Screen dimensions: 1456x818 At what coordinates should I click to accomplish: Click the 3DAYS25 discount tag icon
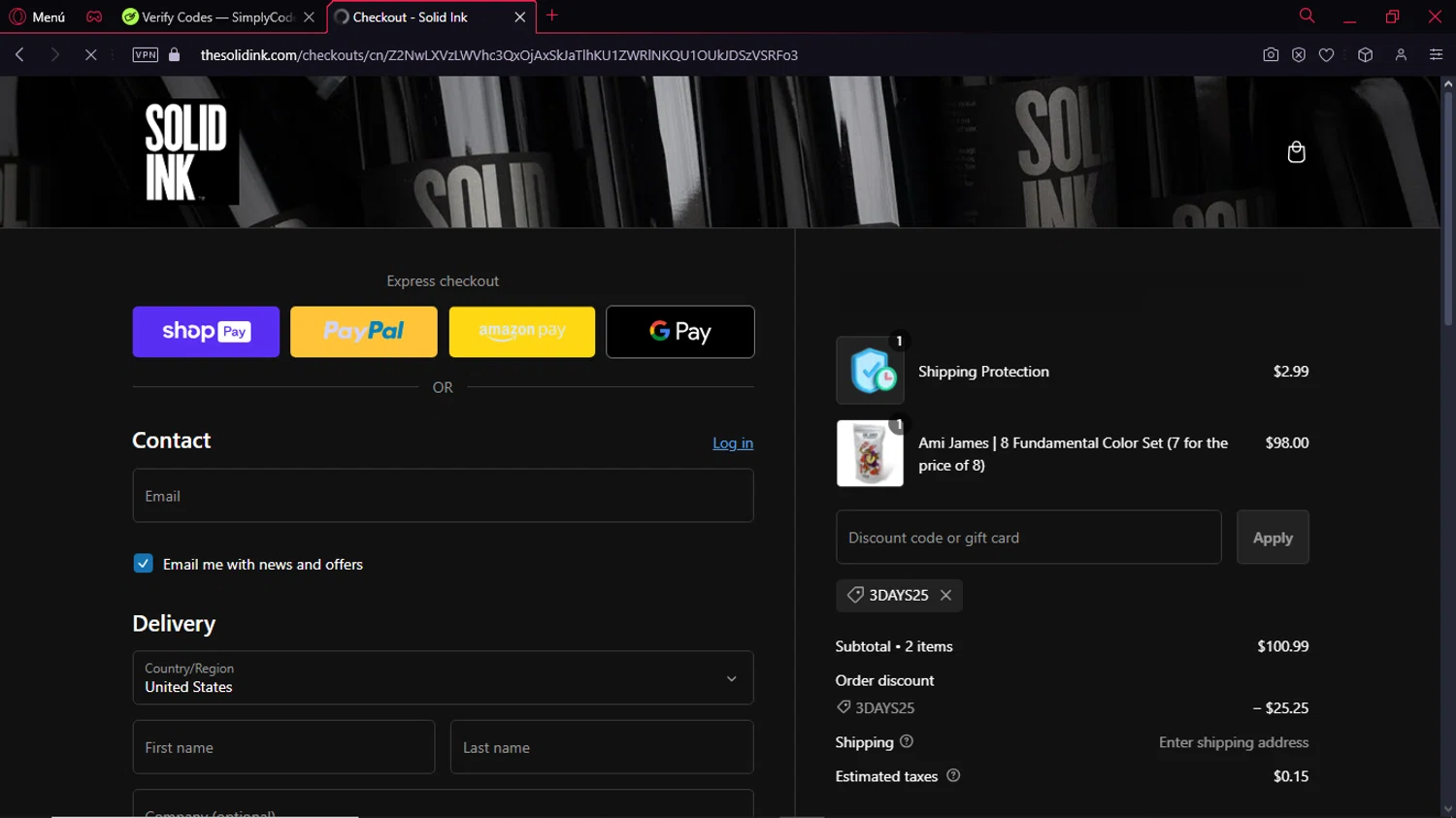point(855,595)
